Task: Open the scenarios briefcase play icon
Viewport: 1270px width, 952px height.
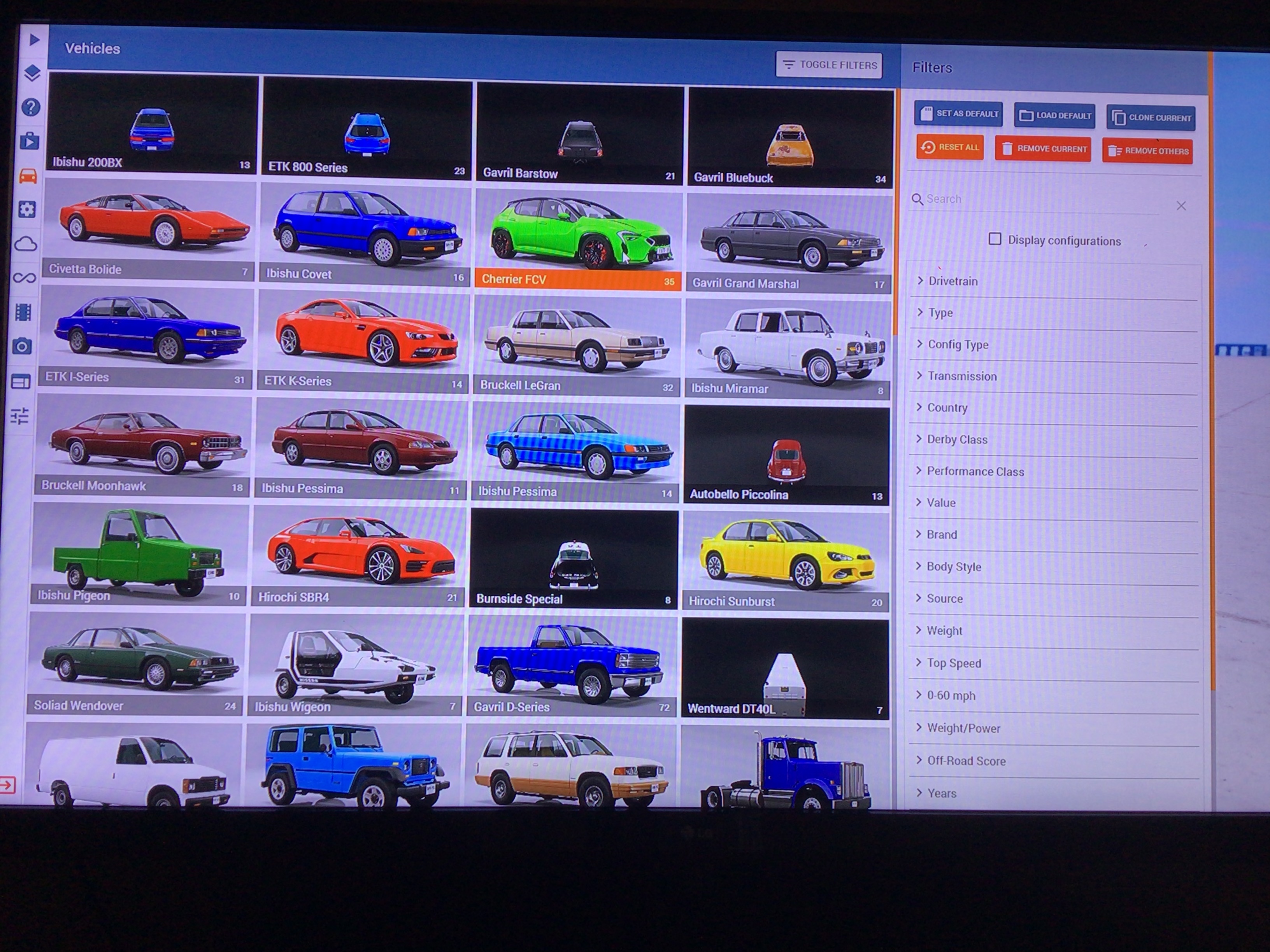Action: [30, 141]
